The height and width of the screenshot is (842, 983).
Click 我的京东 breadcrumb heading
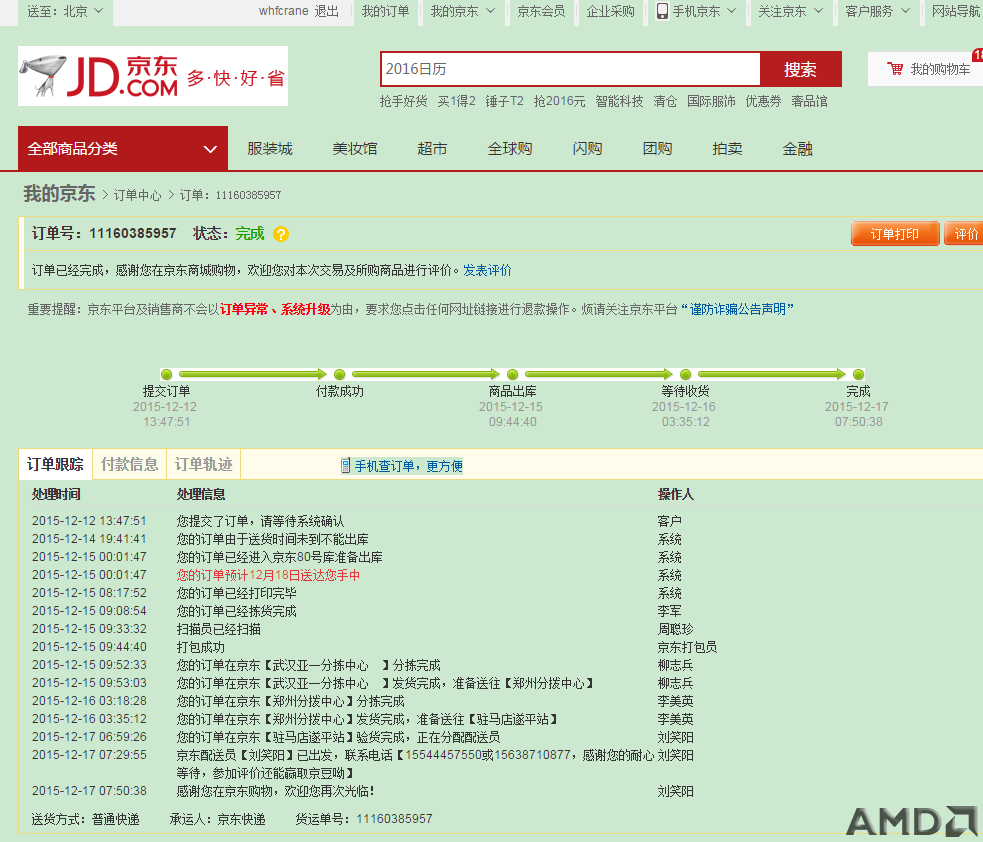59,193
